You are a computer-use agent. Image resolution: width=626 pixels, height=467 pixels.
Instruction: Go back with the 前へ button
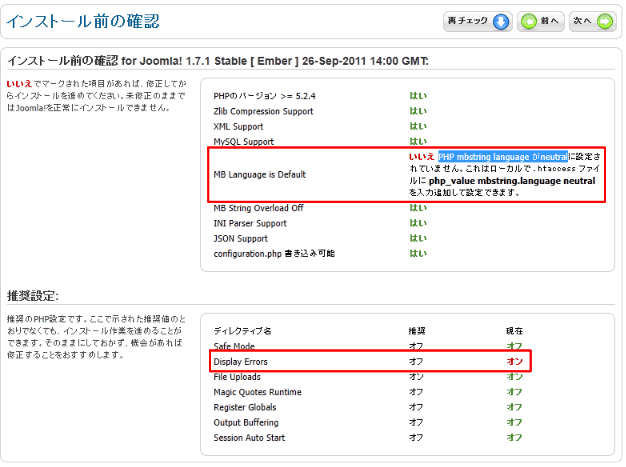[x=541, y=21]
